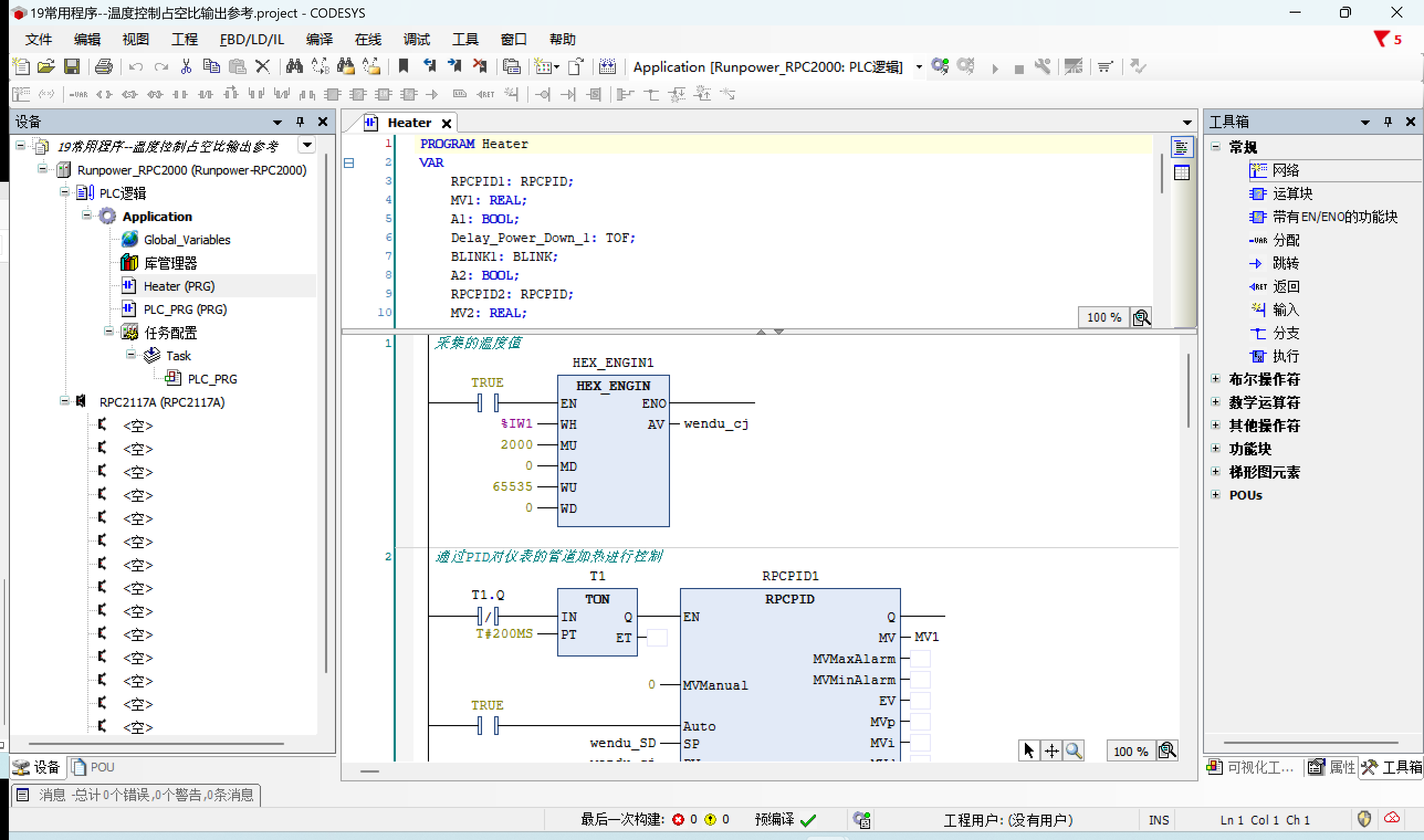The image size is (1424, 840).
Task: Insert contact icon in FBD/LD toolbar
Action: 180,95
